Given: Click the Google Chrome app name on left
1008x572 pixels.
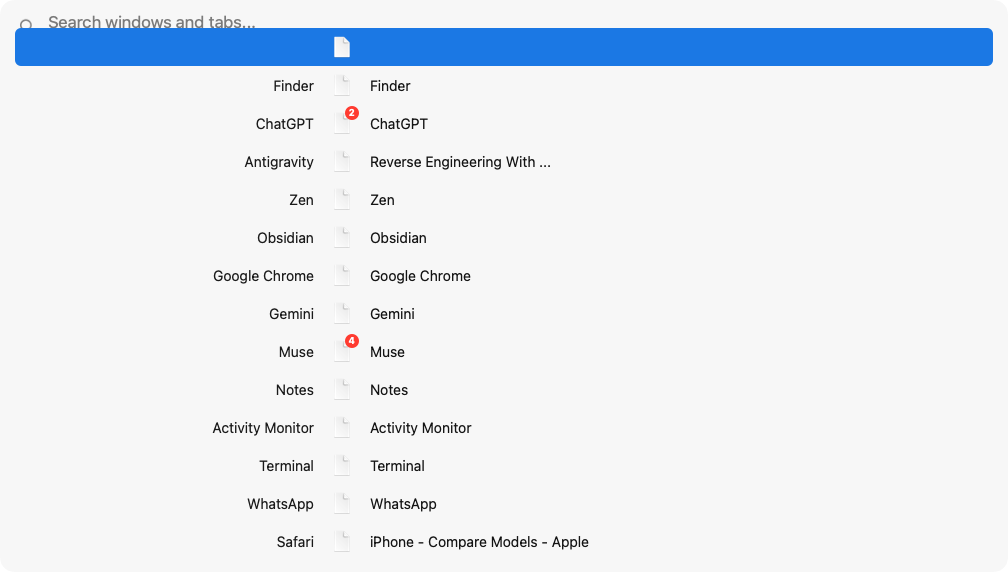Looking at the screenshot, I should [x=263, y=276].
